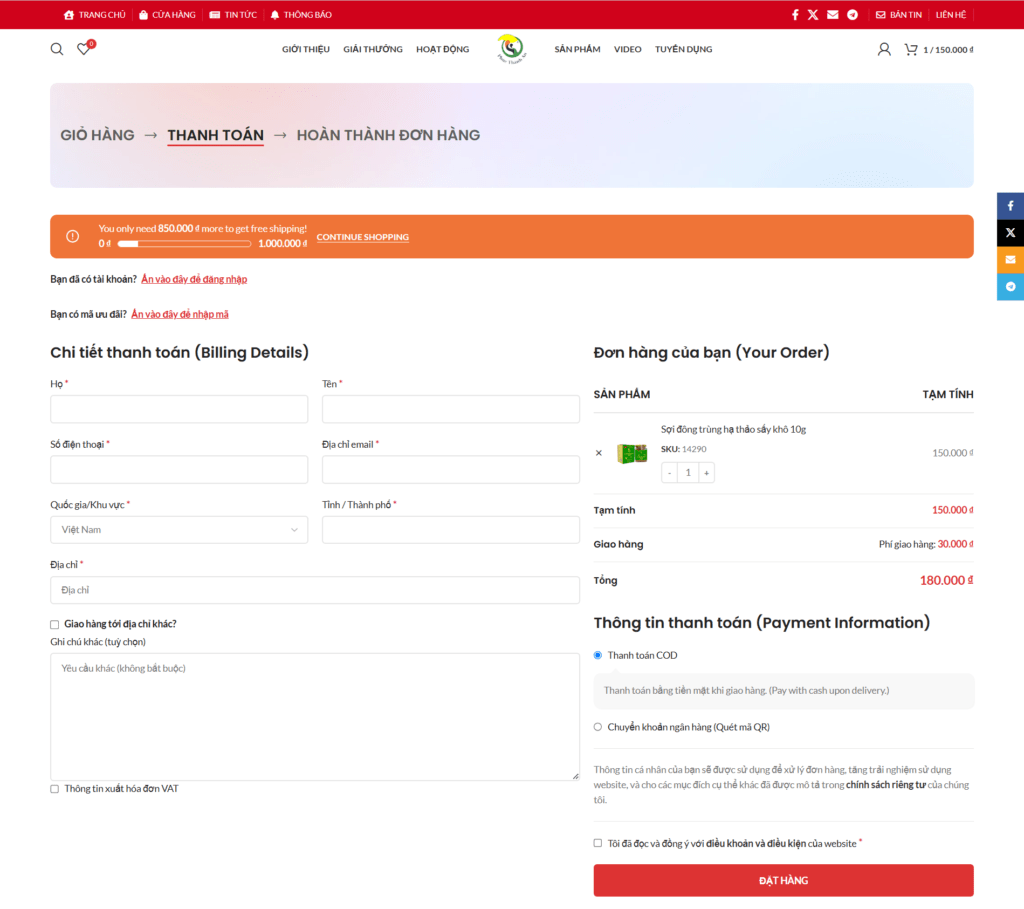
Task: Open the 'Sản phẩm' menu item
Action: pos(577,49)
